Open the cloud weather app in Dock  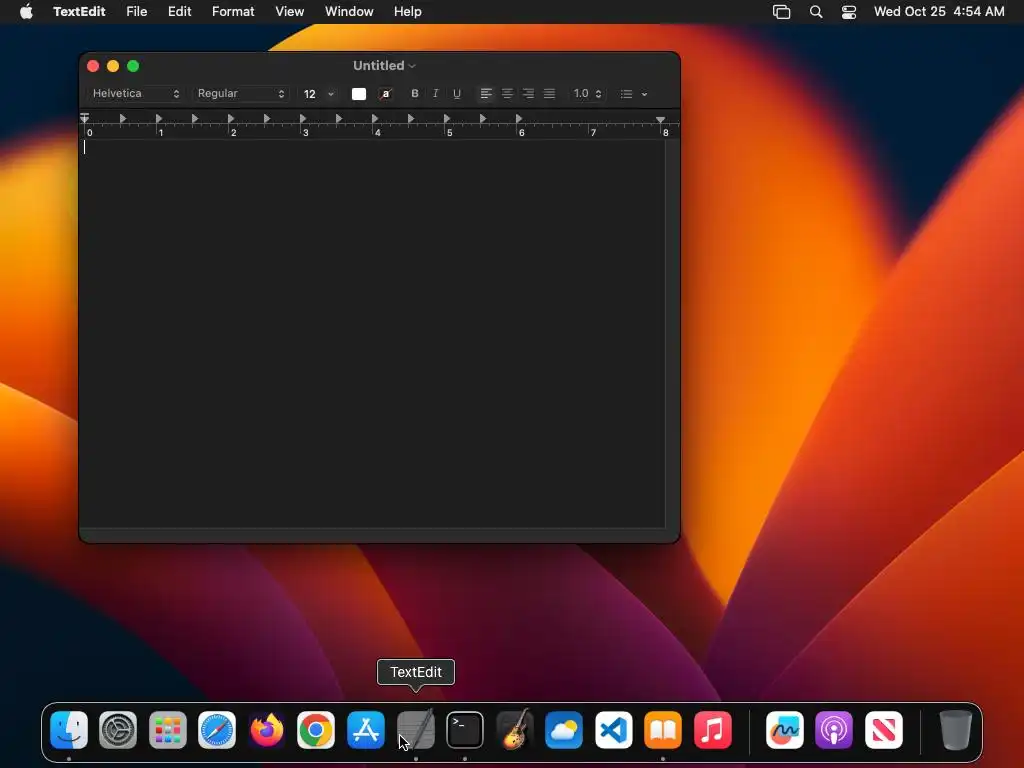click(564, 730)
